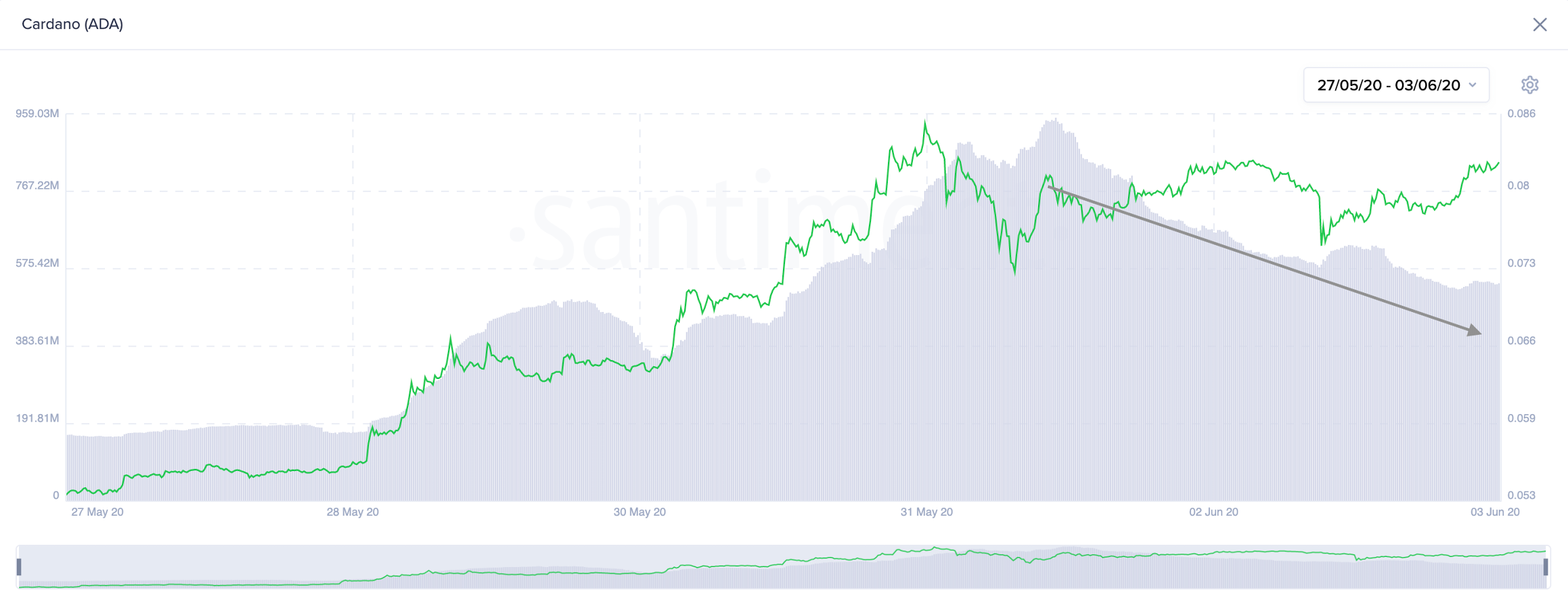The width and height of the screenshot is (1568, 605).
Task: Click the right handle of the timeline brush
Action: coord(1546,567)
